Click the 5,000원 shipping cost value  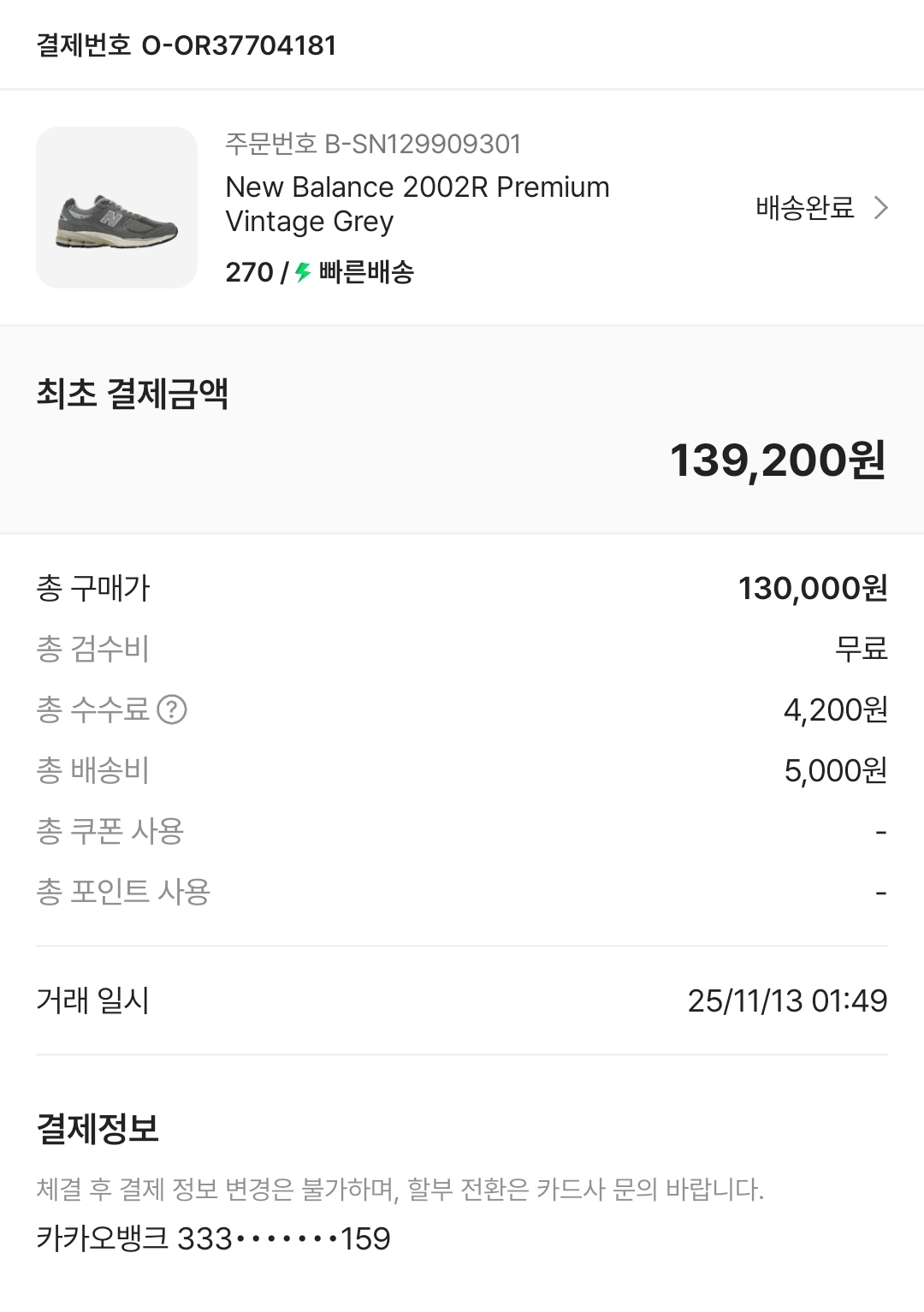(835, 770)
